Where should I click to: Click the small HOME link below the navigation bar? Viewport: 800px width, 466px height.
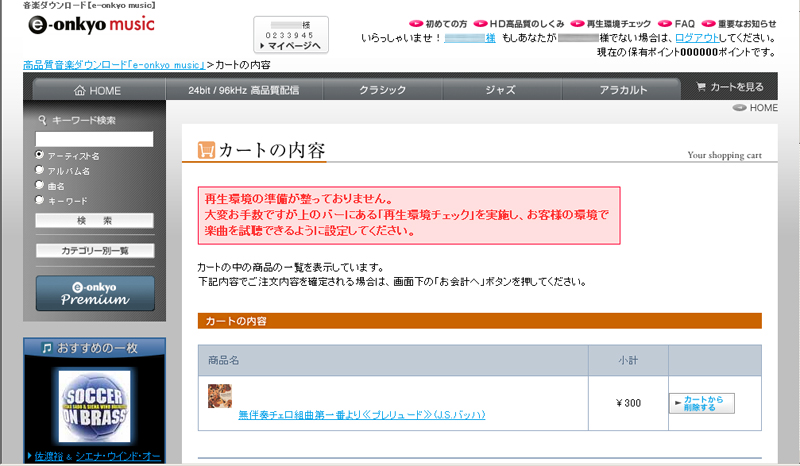755,108
